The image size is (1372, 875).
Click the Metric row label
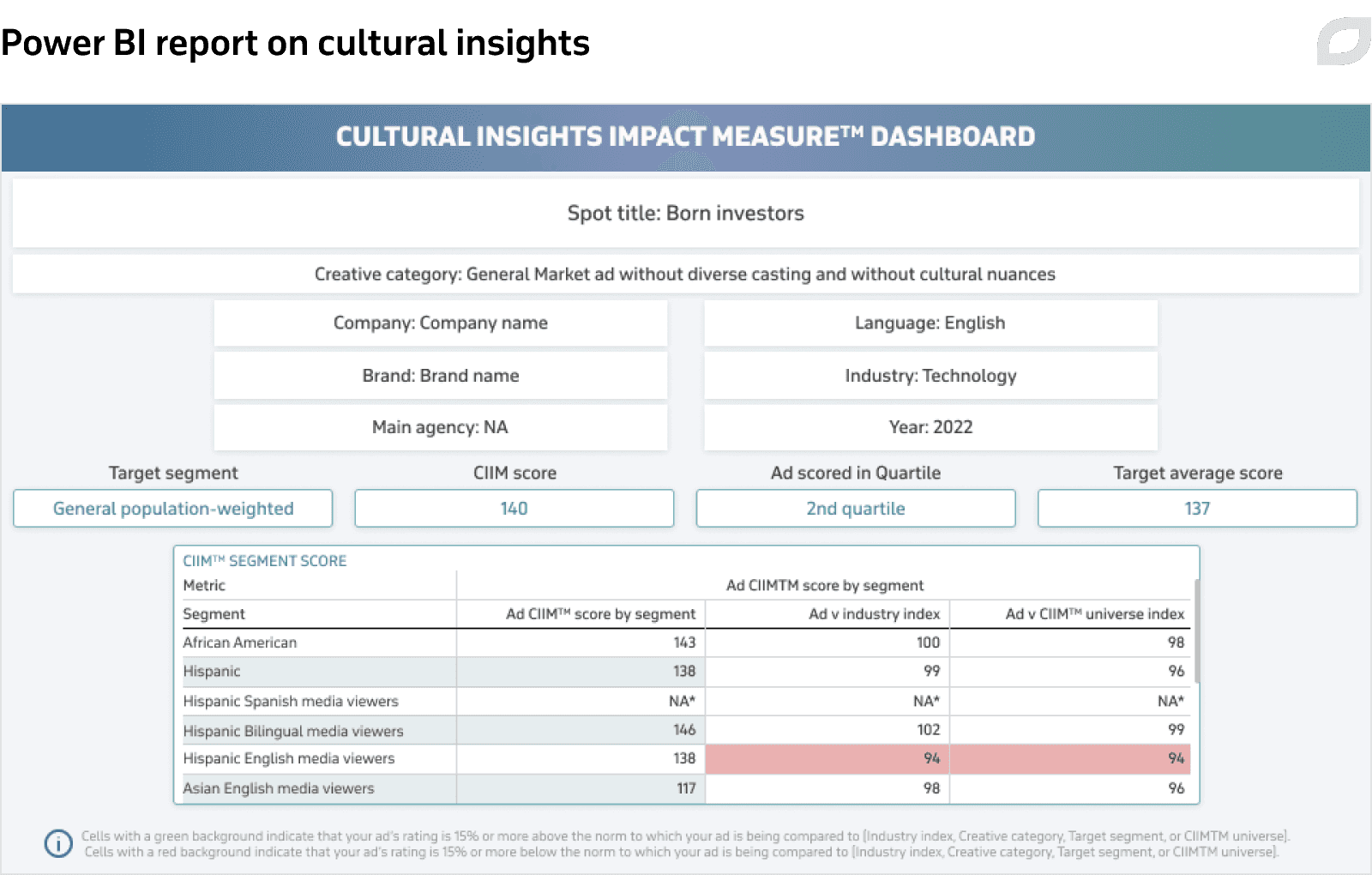[x=204, y=586]
